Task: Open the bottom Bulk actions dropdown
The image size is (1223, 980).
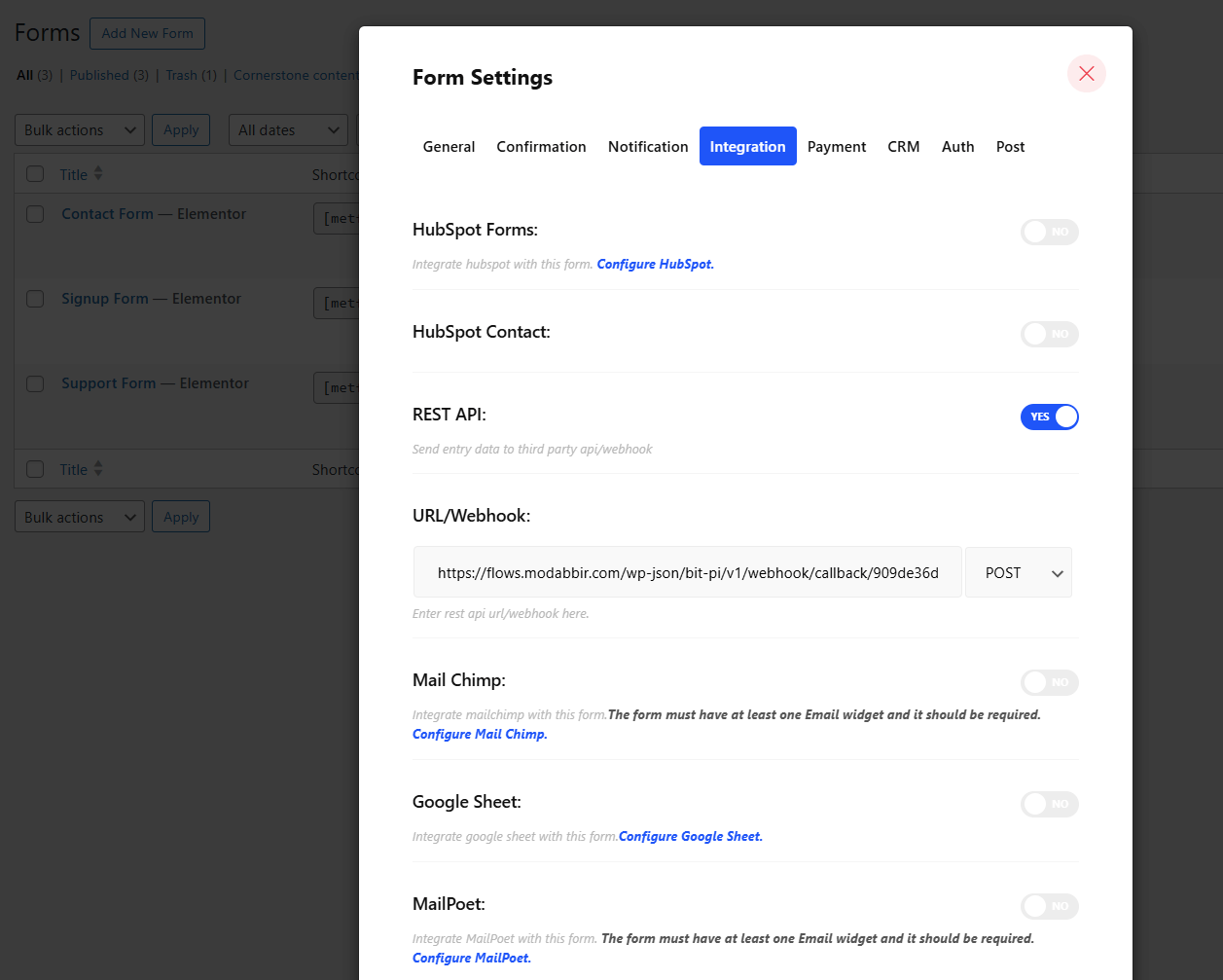Action: 80,517
